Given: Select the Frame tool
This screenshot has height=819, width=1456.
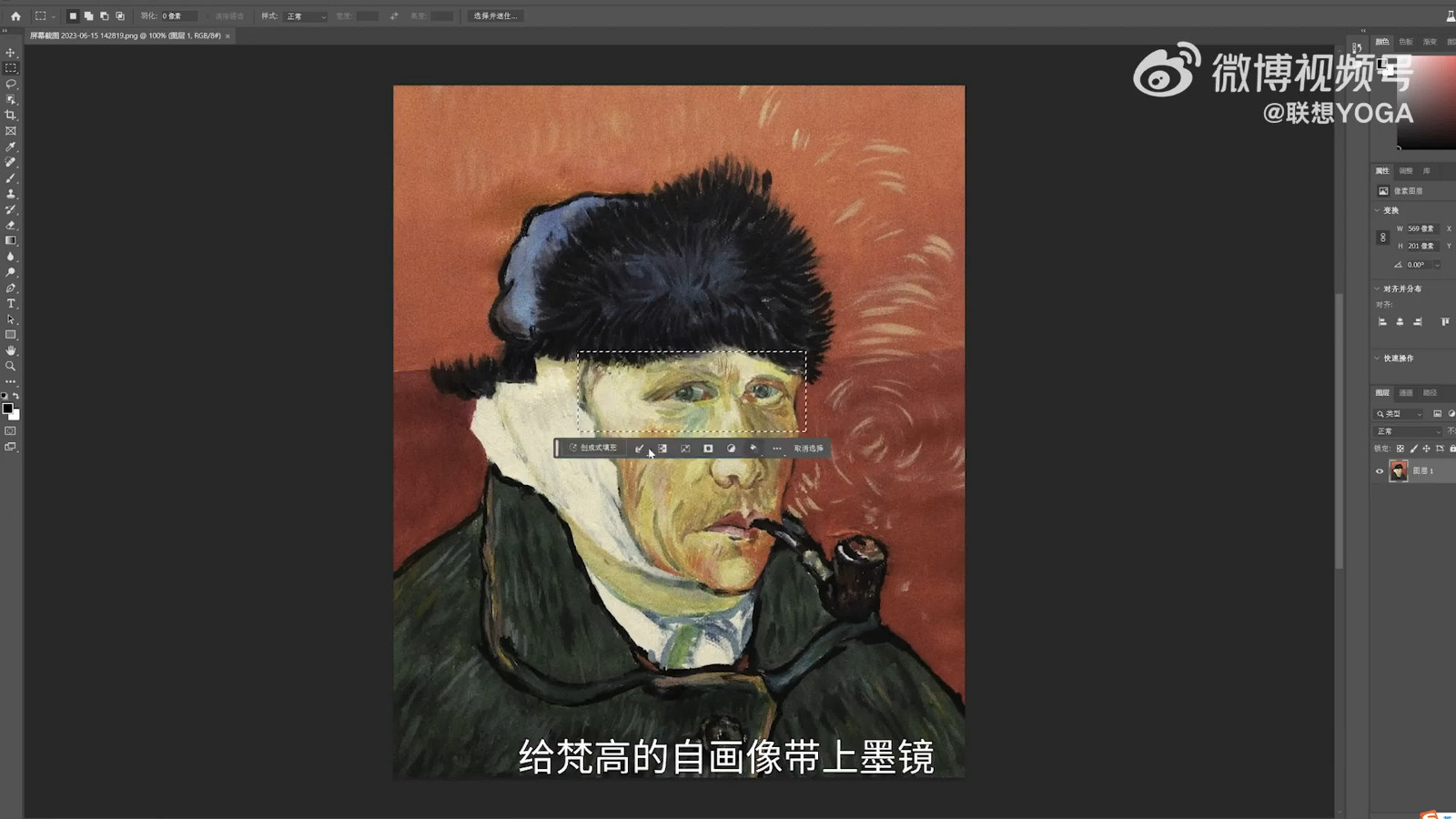Looking at the screenshot, I should 11,131.
